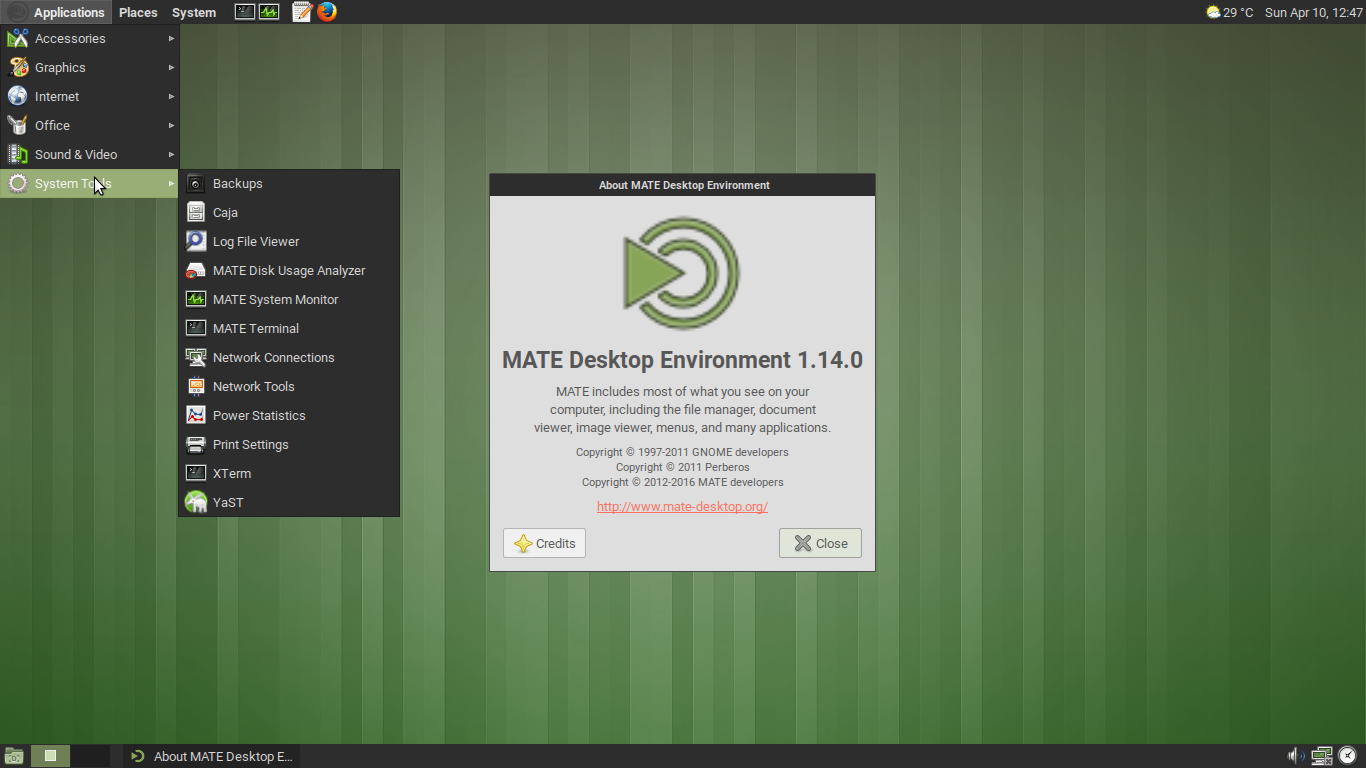
Task: Click the terminal launcher icon in top panel
Action: [245, 12]
